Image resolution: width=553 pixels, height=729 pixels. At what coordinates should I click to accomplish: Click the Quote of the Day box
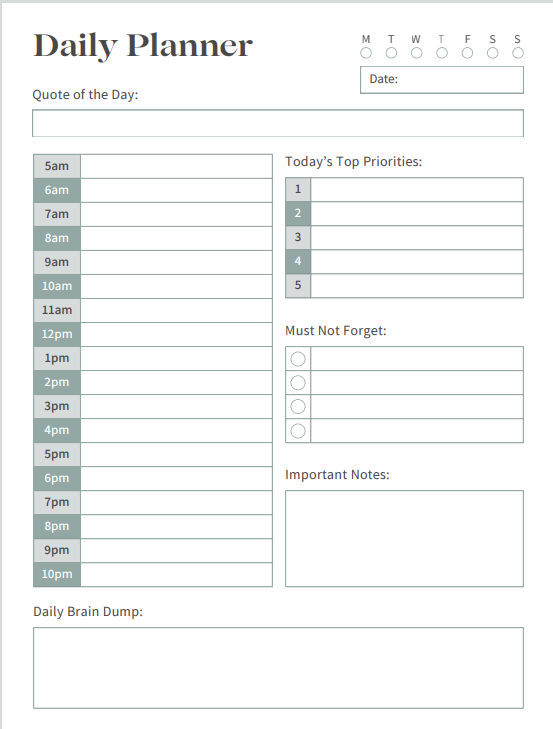tap(278, 123)
